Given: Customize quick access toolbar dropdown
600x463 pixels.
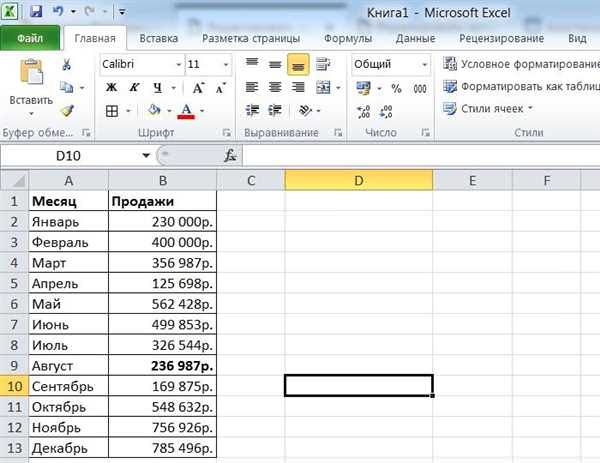Looking at the screenshot, I should click(x=122, y=12).
